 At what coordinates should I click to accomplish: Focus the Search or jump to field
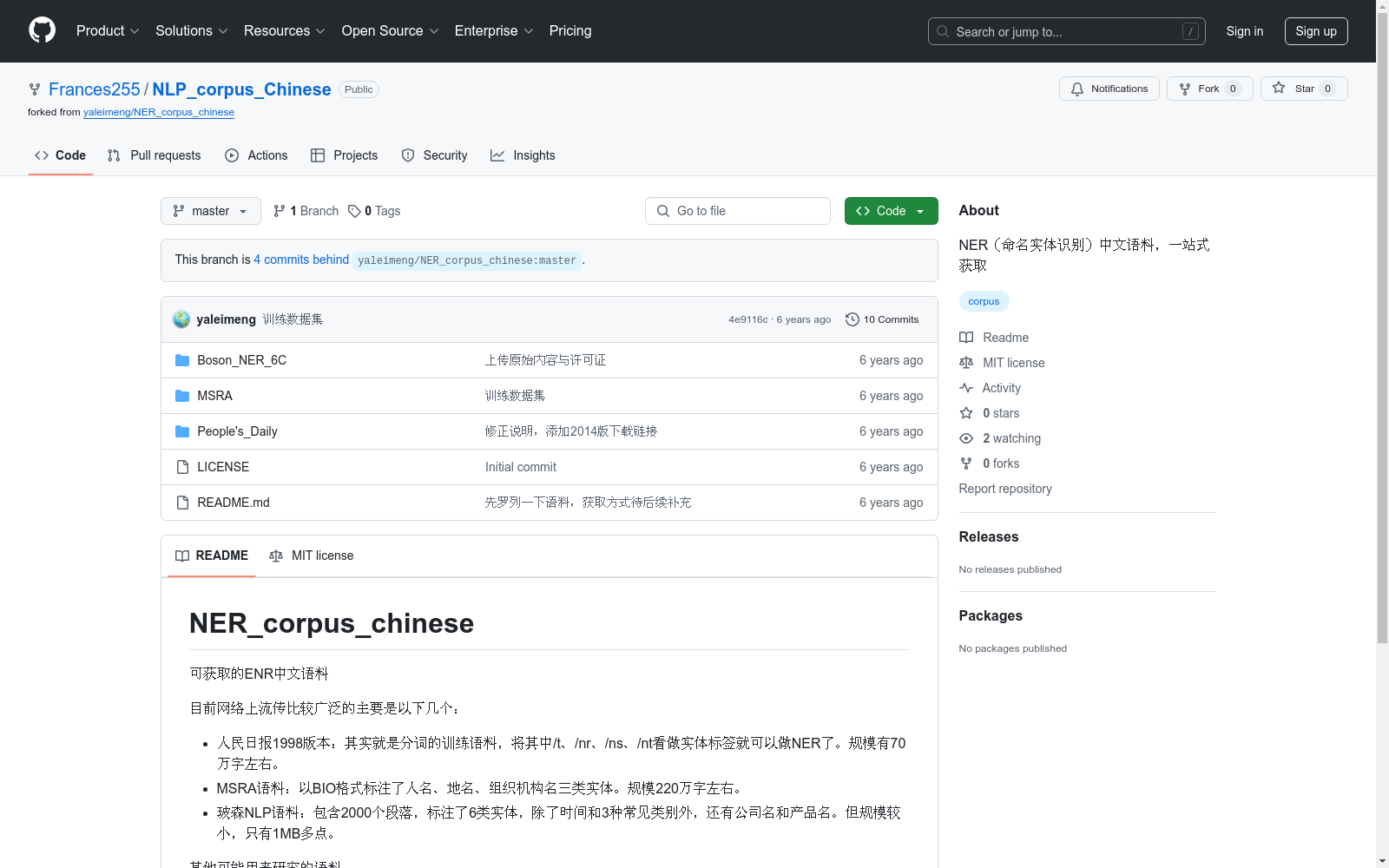click(x=1066, y=31)
